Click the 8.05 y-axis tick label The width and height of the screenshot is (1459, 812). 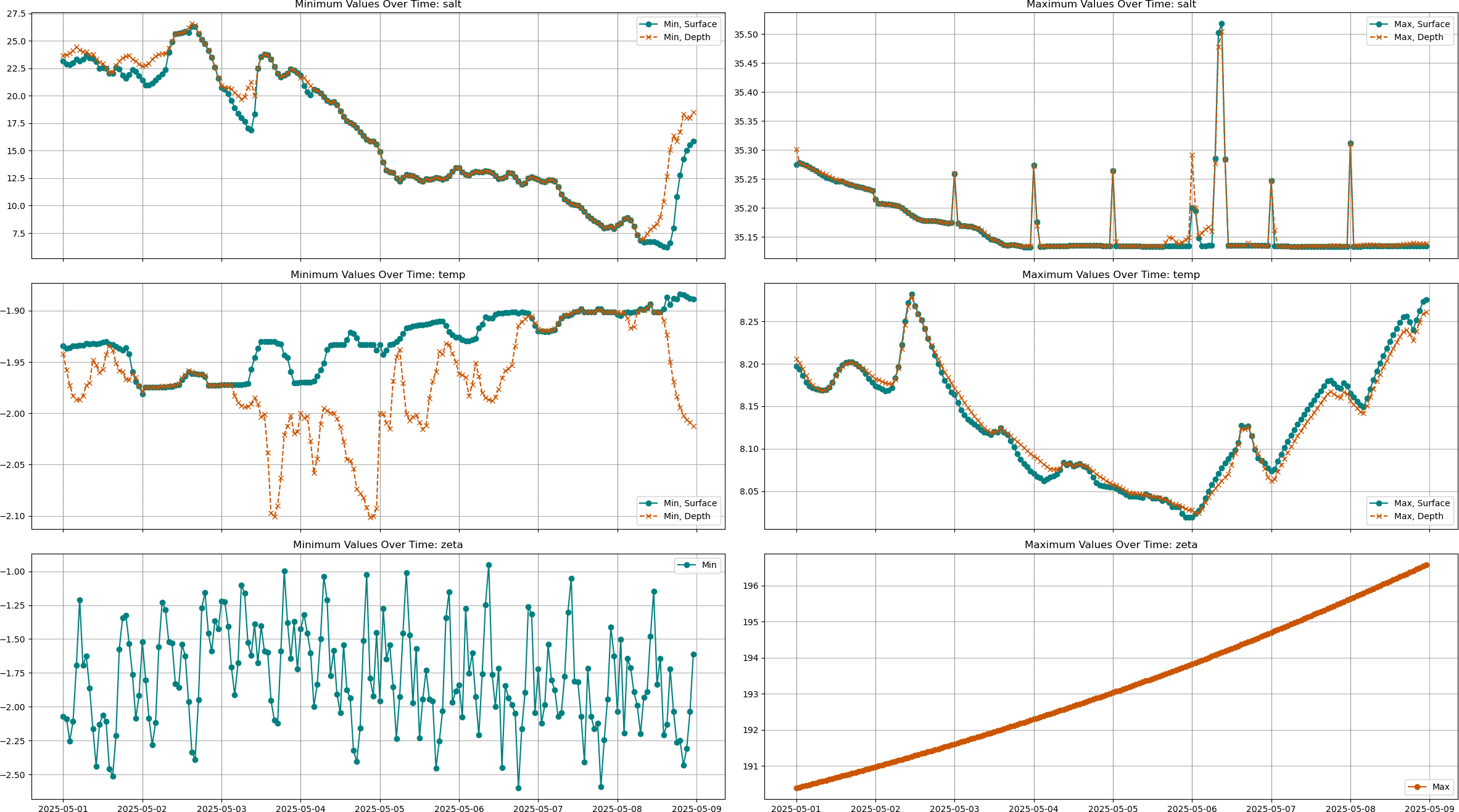749,491
